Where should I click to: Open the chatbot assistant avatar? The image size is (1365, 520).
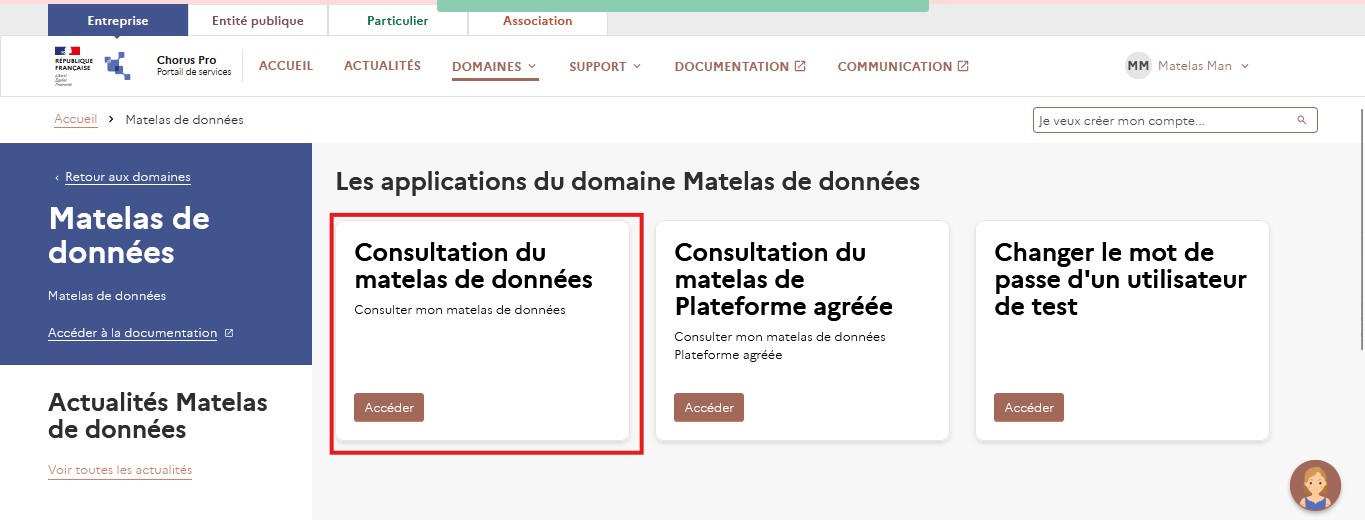click(x=1315, y=486)
